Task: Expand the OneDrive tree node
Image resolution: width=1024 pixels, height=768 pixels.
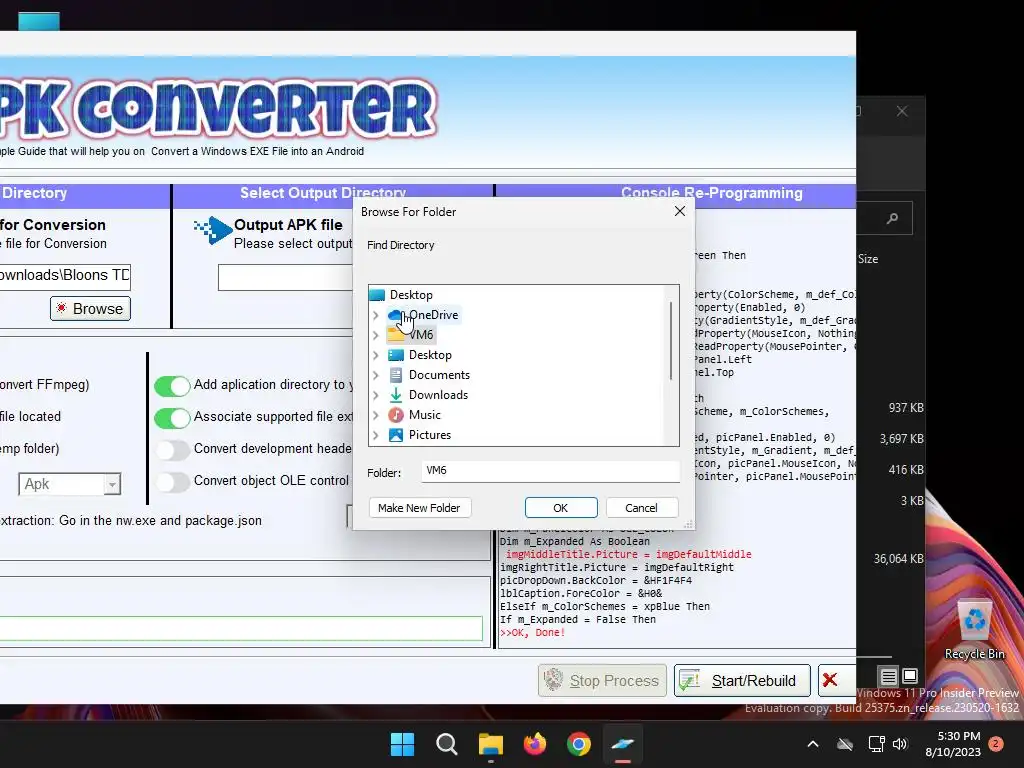Action: coord(376,315)
